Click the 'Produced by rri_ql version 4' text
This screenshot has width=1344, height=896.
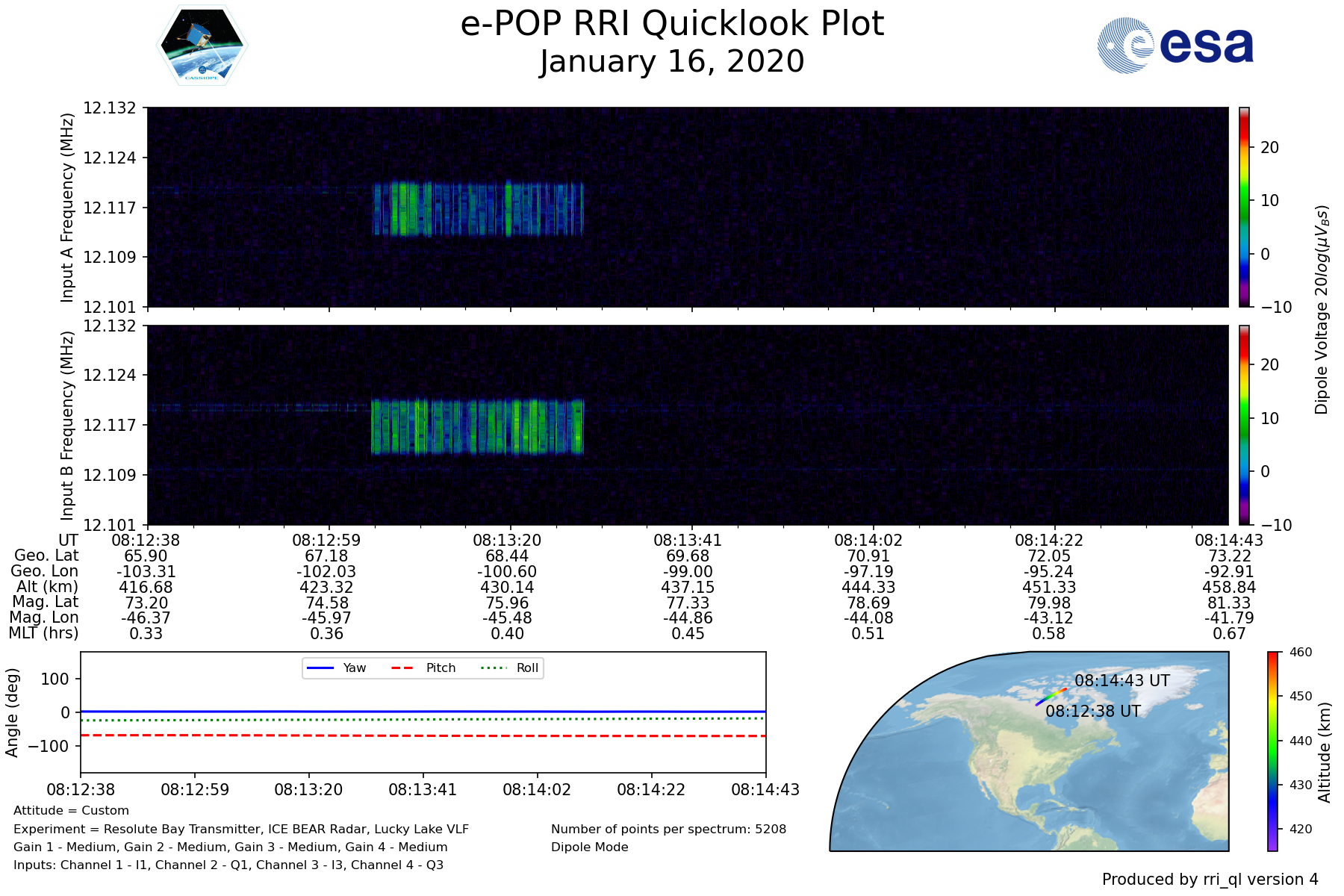(1210, 880)
